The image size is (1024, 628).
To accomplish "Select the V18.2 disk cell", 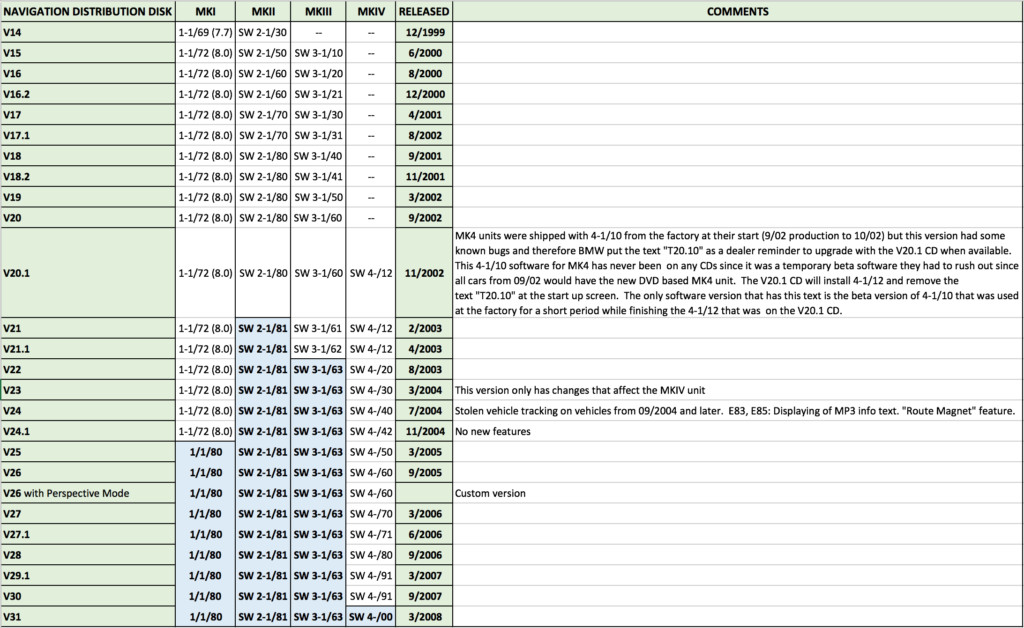I will pyautogui.click(x=88, y=176).
